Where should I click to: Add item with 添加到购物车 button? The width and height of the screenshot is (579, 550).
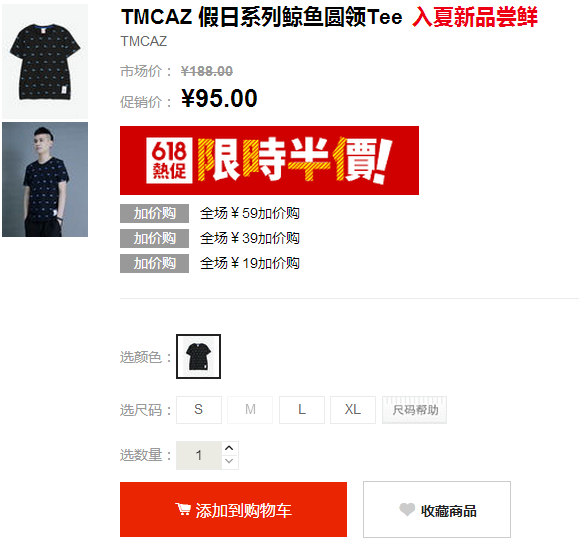233,510
